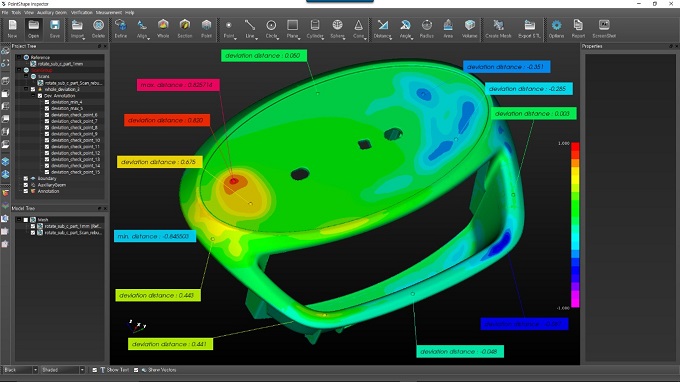Screen dimensions: 680x382
Task: Toggle the Show Text checkbox
Action: 95,370
